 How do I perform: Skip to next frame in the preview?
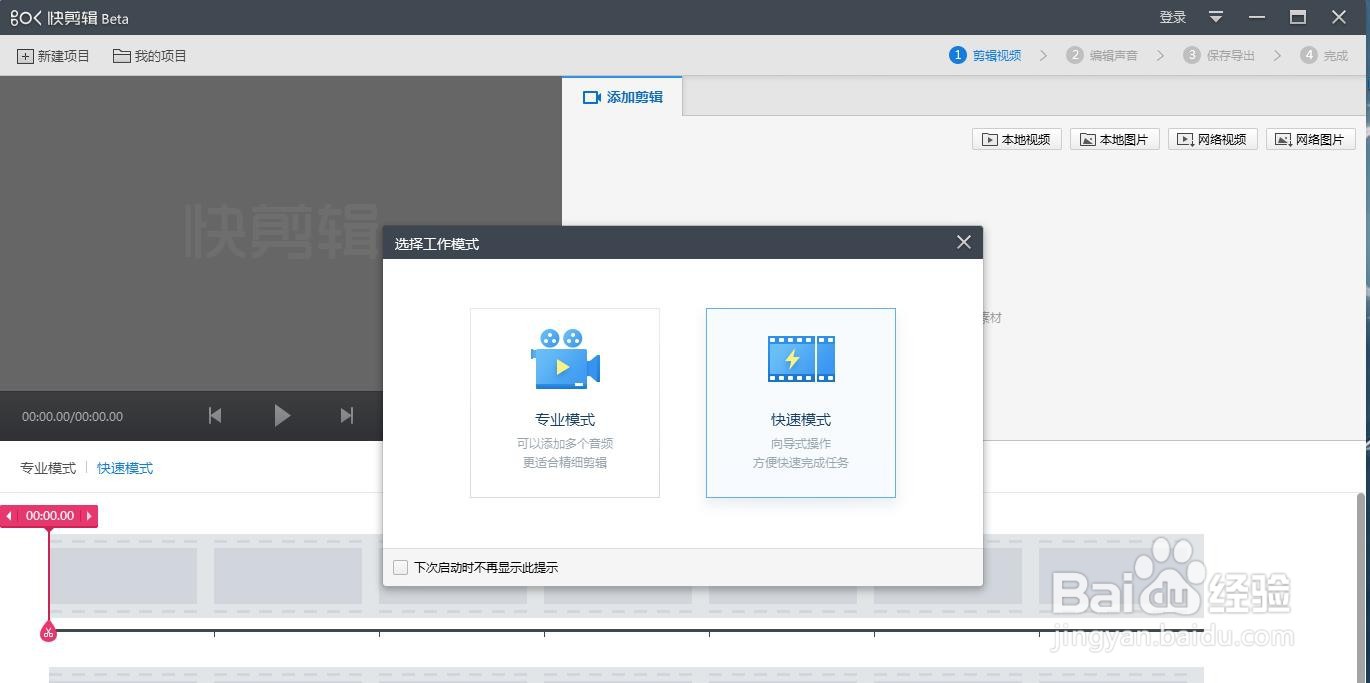[347, 415]
